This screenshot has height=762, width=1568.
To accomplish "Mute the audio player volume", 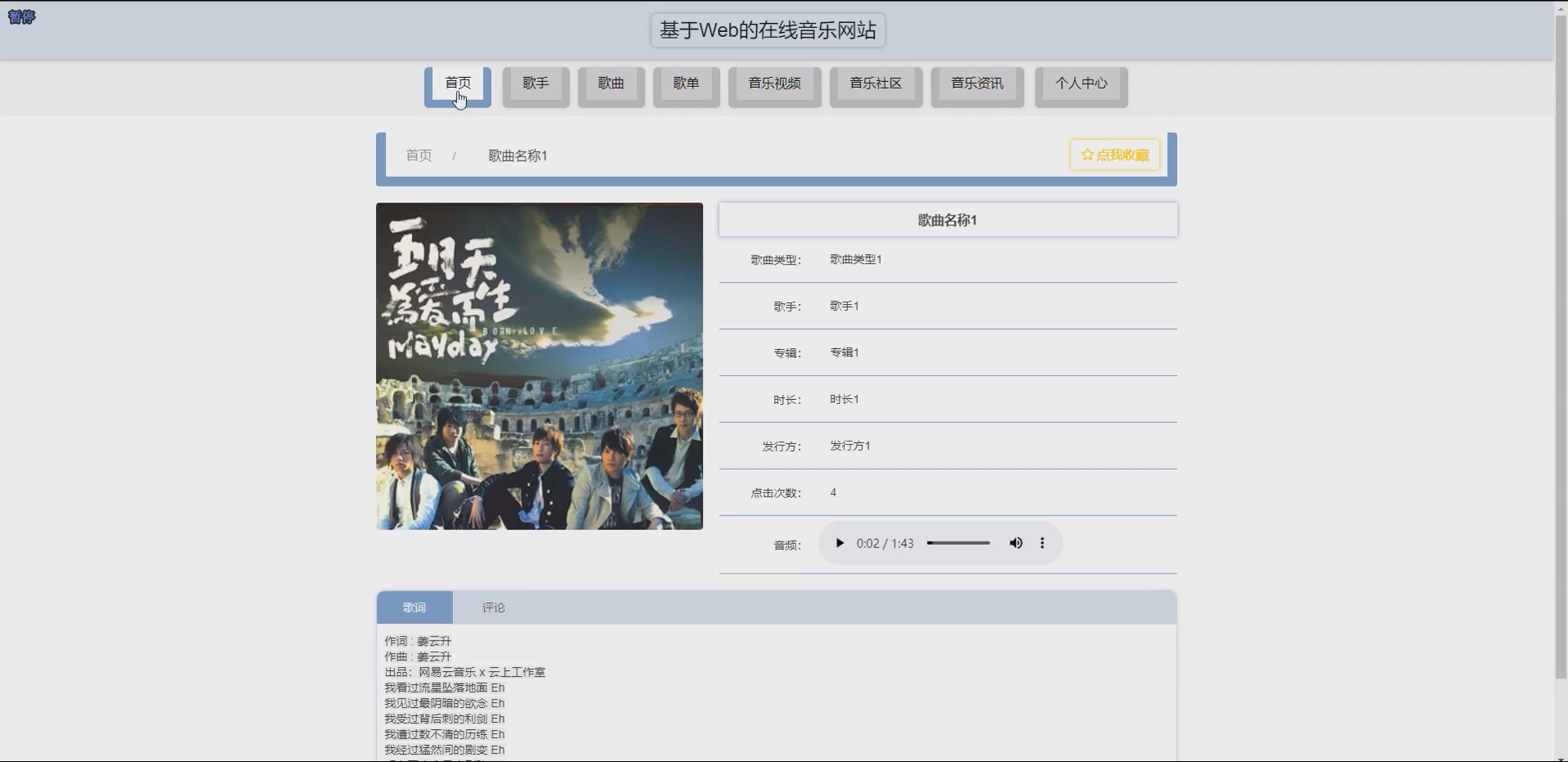I will [x=1016, y=543].
